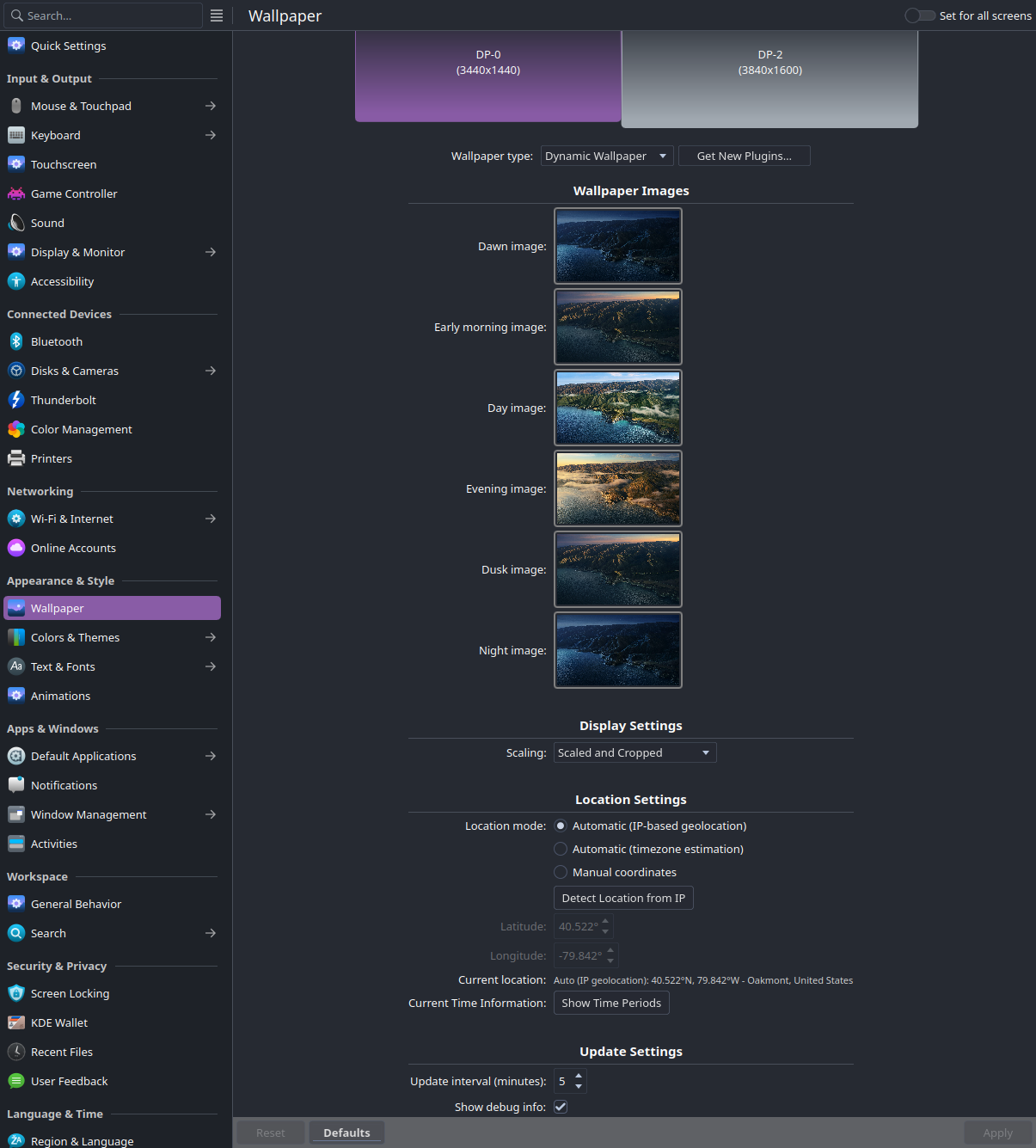This screenshot has width=1036, height=1148.
Task: Click the Recent Files clock icon
Action: 16,1052
